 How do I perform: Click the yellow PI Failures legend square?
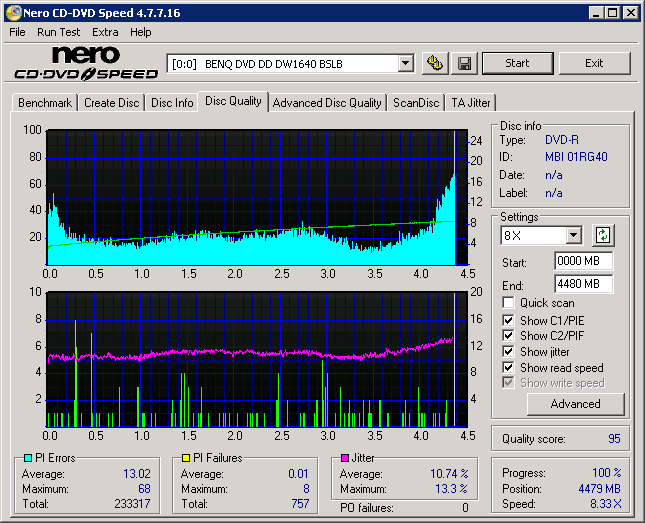click(186, 458)
